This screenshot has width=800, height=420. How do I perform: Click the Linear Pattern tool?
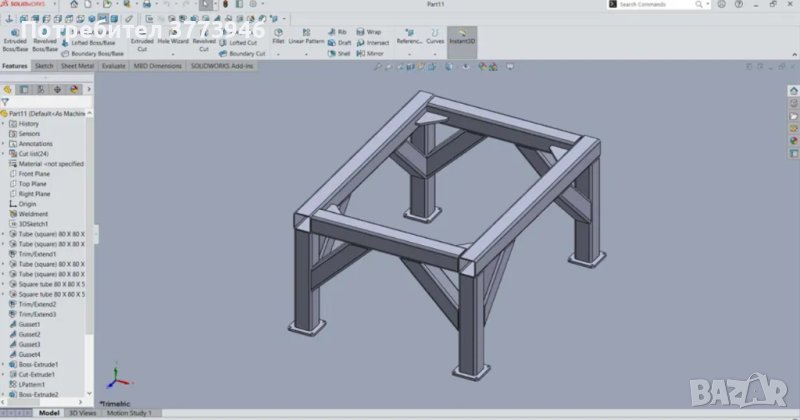306,38
